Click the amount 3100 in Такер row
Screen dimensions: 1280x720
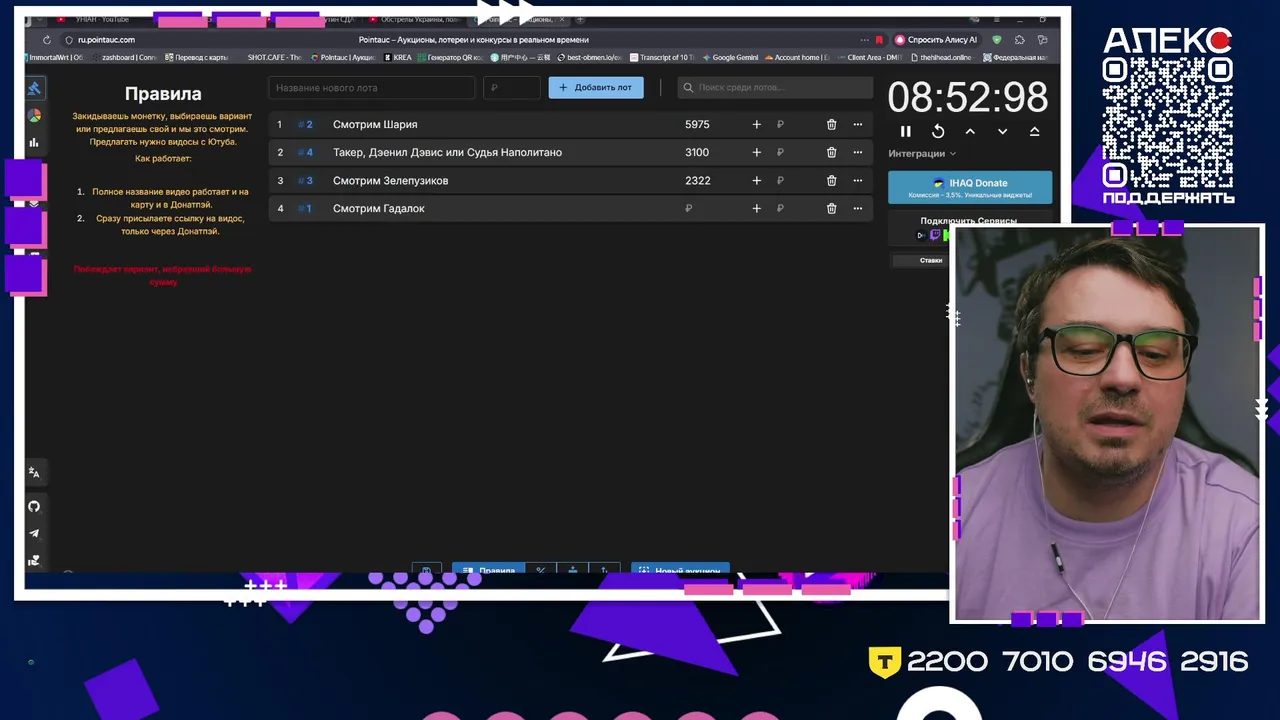(x=697, y=152)
